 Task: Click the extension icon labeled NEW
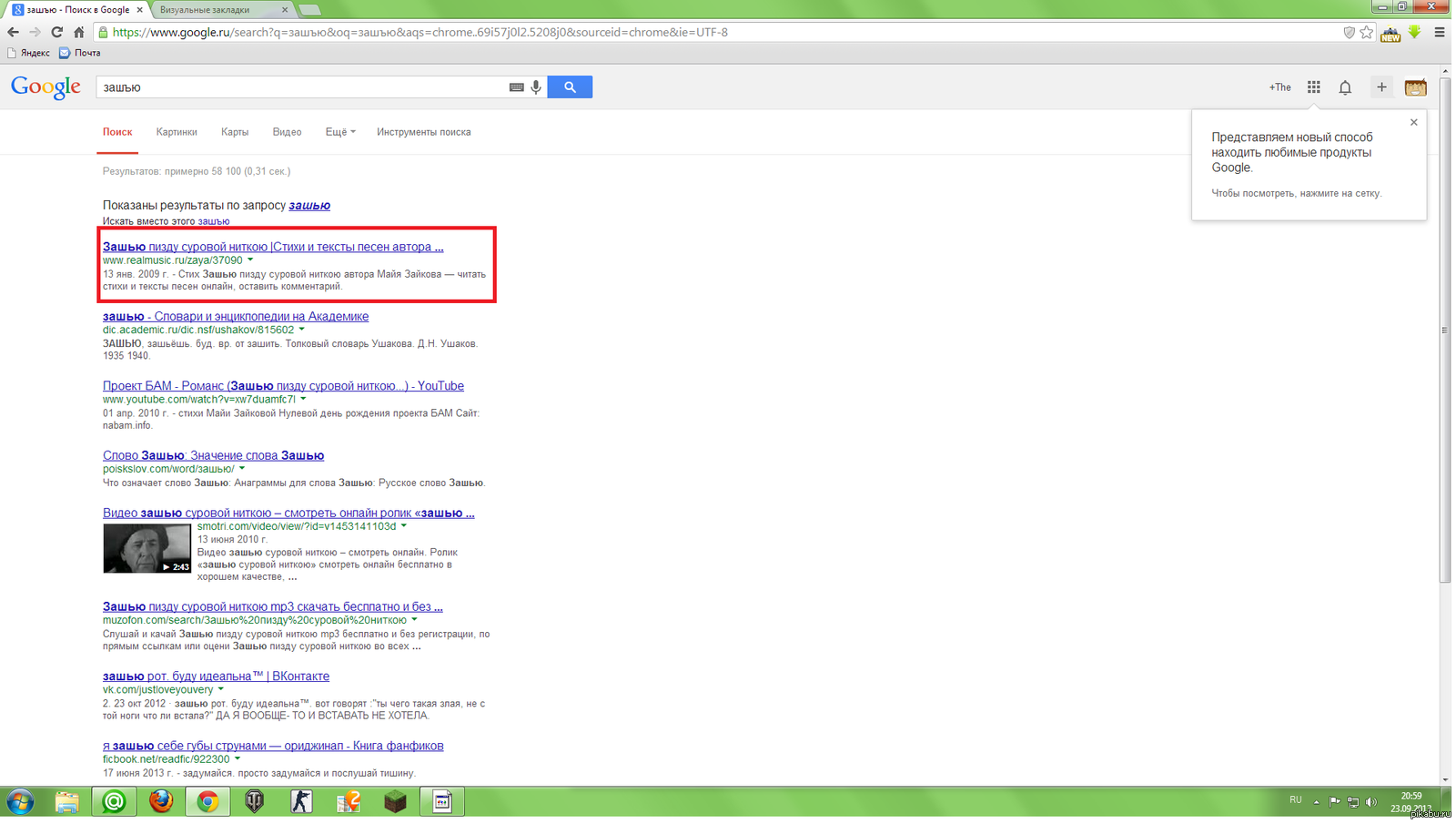[1390, 34]
